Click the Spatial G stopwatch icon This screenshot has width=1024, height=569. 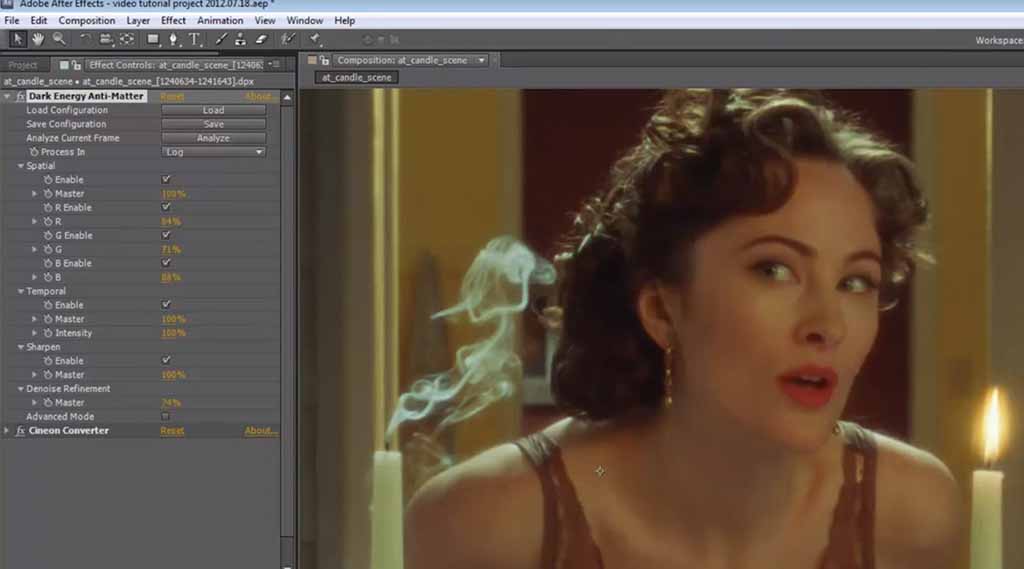point(48,250)
